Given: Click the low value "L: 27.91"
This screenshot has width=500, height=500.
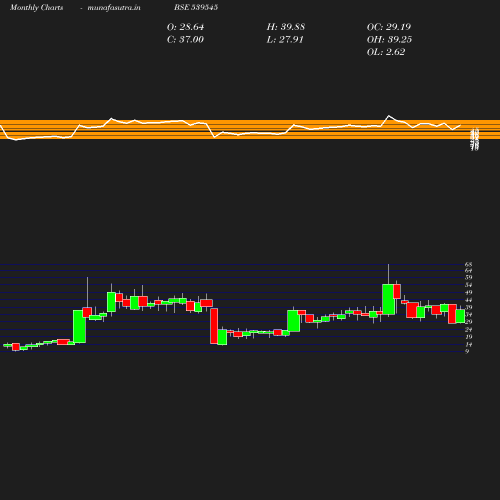Looking at the screenshot, I should (285, 40).
